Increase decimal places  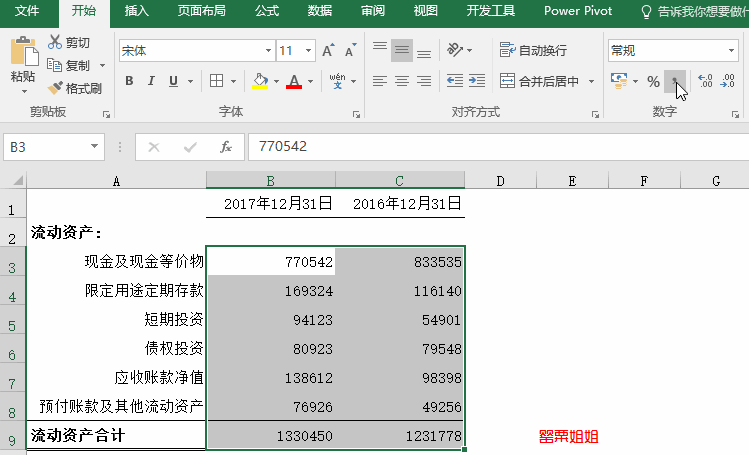705,81
